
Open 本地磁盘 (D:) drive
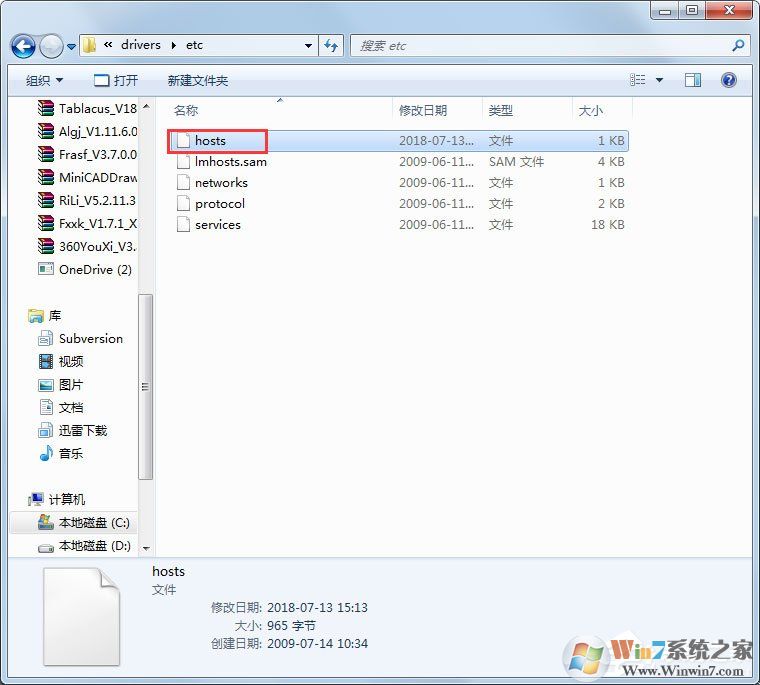[x=84, y=546]
